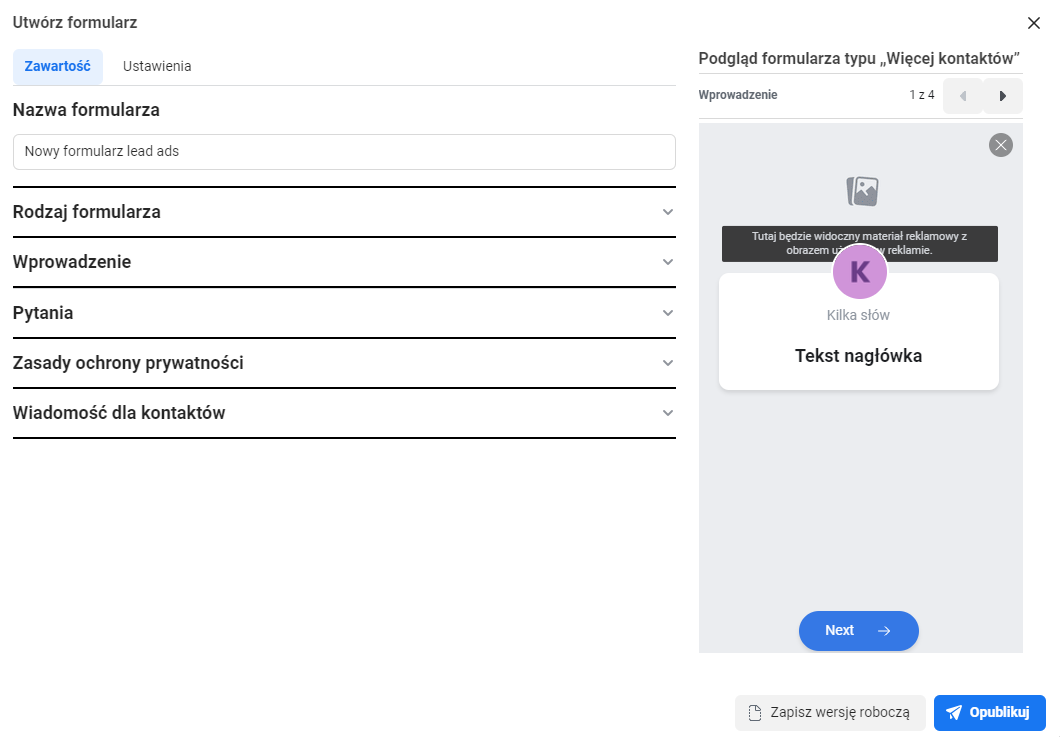1060x737 pixels.
Task: Click the purple K avatar
Action: pyautogui.click(x=859, y=272)
